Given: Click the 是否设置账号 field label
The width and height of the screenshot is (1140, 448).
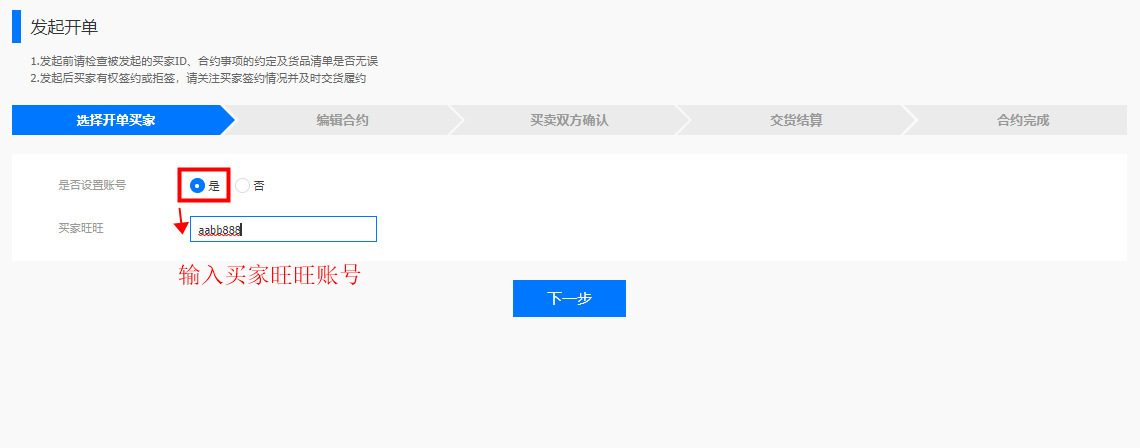Looking at the screenshot, I should click(x=92, y=185).
